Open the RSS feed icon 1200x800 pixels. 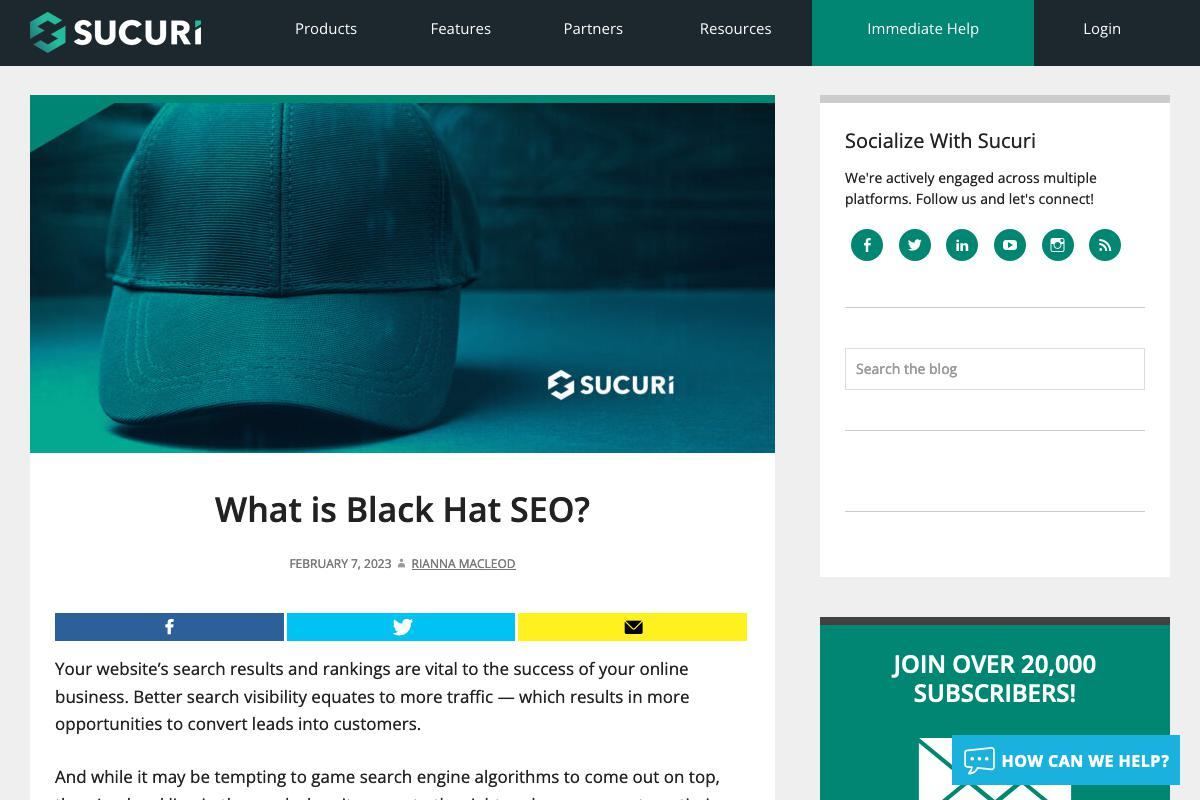pos(1105,245)
